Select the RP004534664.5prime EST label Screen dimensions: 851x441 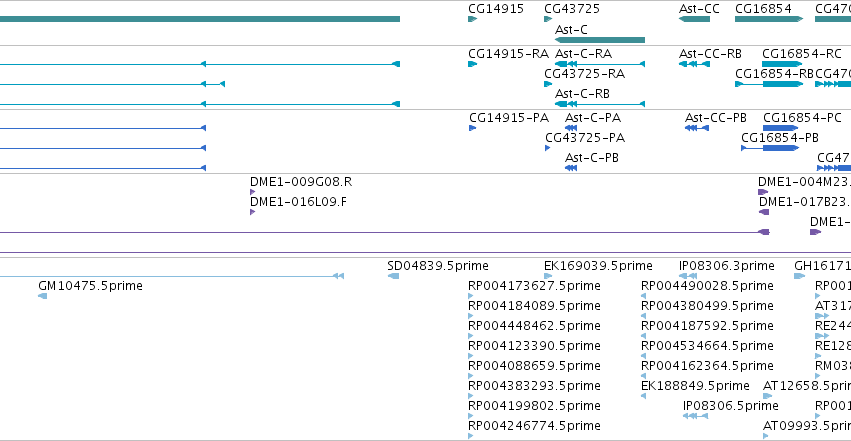click(x=707, y=346)
